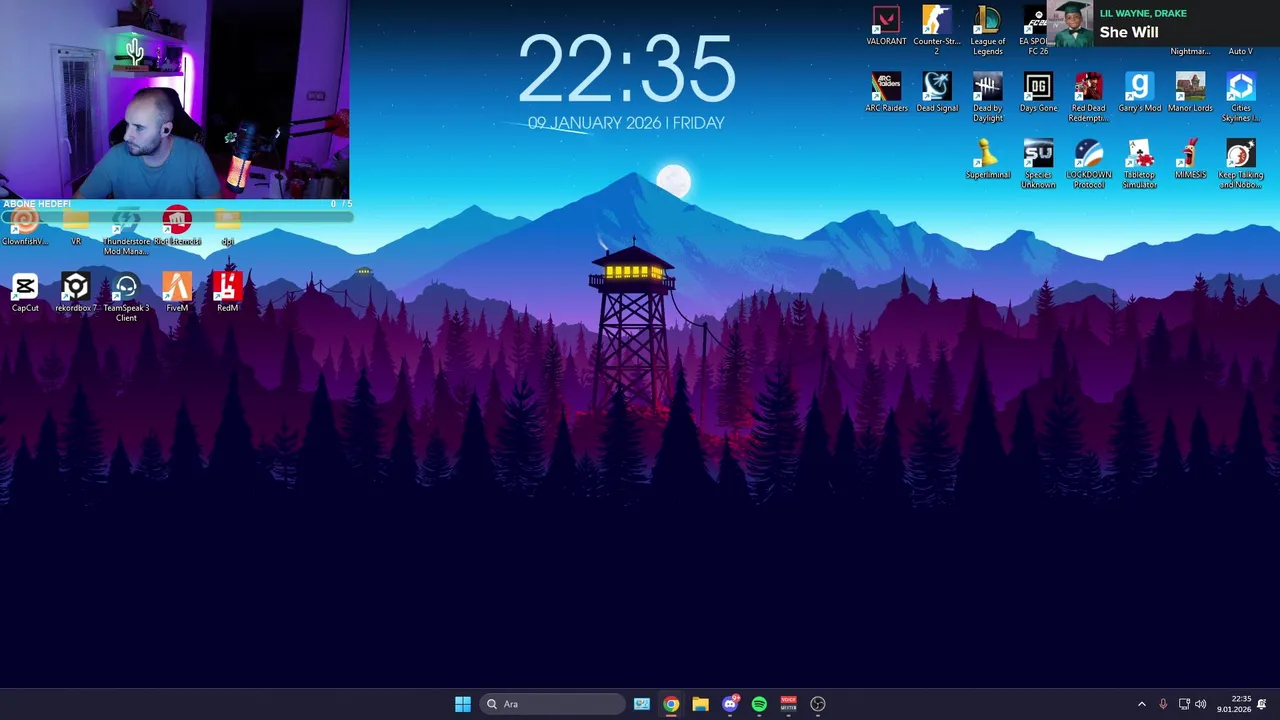1280x720 pixels.
Task: Select the Days Gone shortcut
Action: (1038, 92)
